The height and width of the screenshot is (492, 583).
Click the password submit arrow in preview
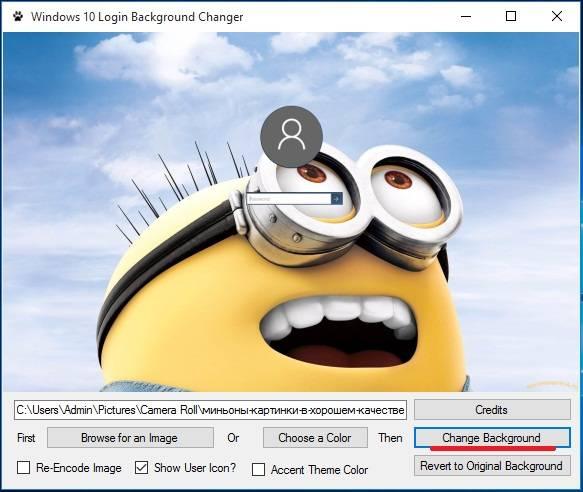(336, 199)
